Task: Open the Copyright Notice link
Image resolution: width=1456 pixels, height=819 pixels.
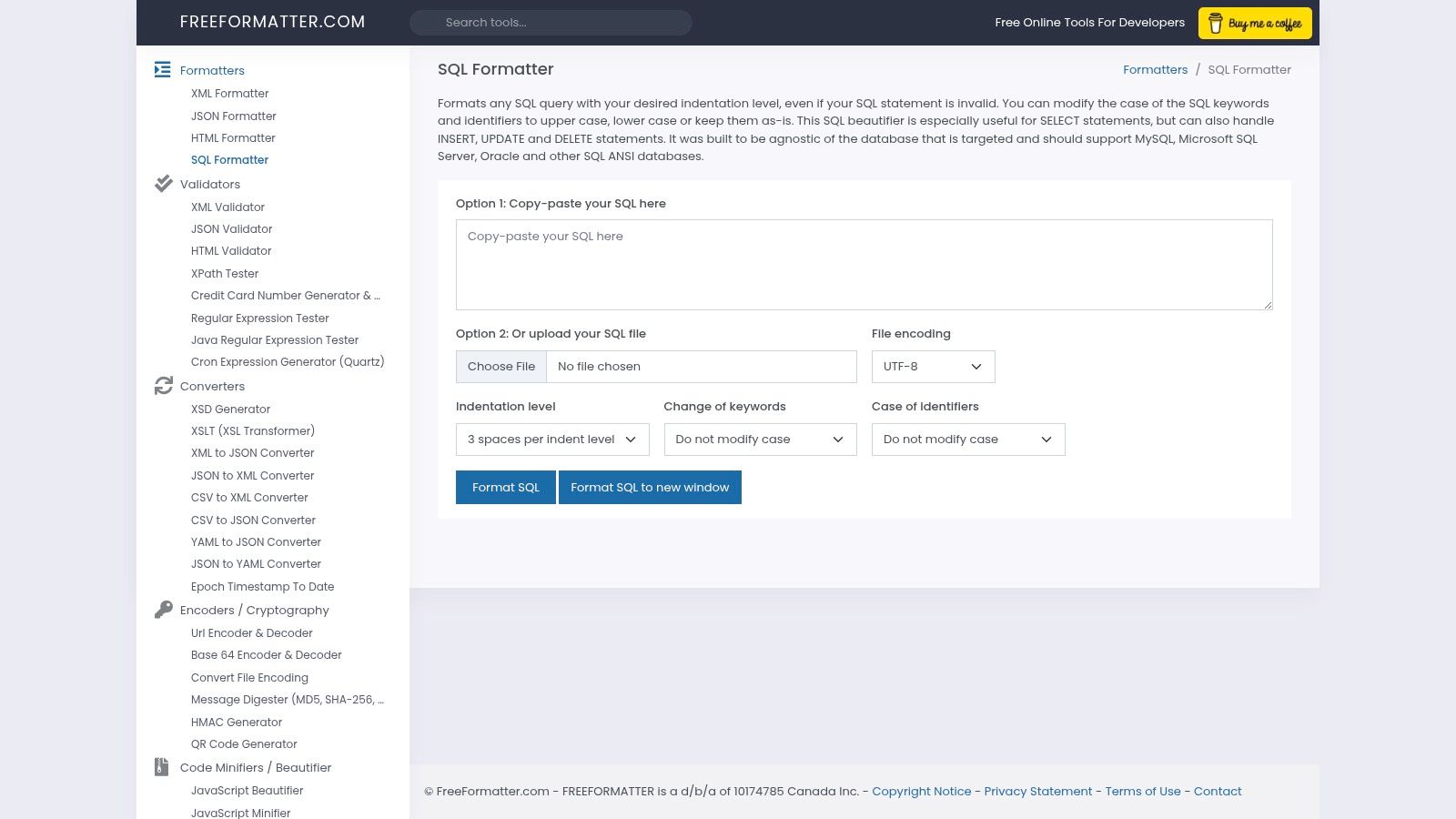Action: (x=922, y=791)
